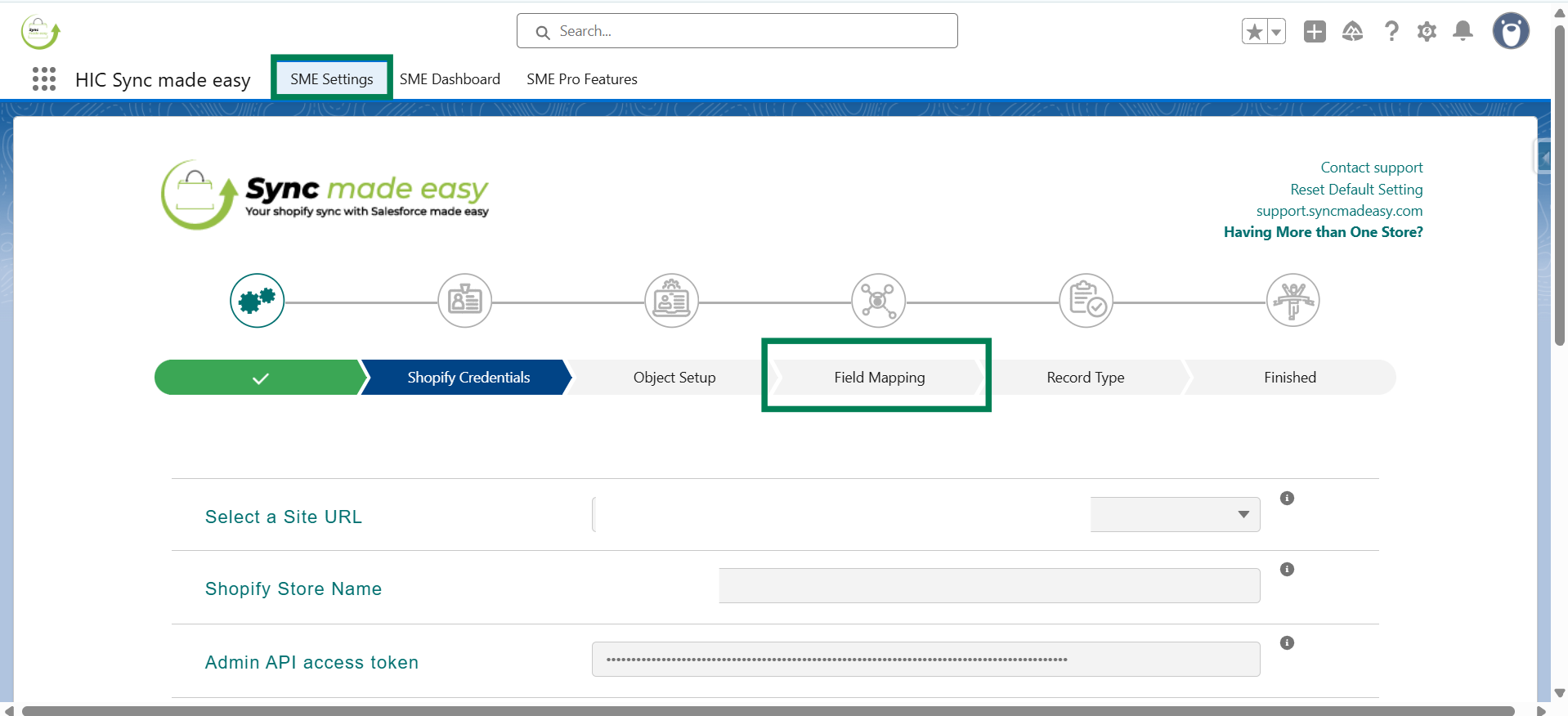Image resolution: width=1568 pixels, height=716 pixels.
Task: Click the clipboard check record type icon
Action: click(1086, 301)
